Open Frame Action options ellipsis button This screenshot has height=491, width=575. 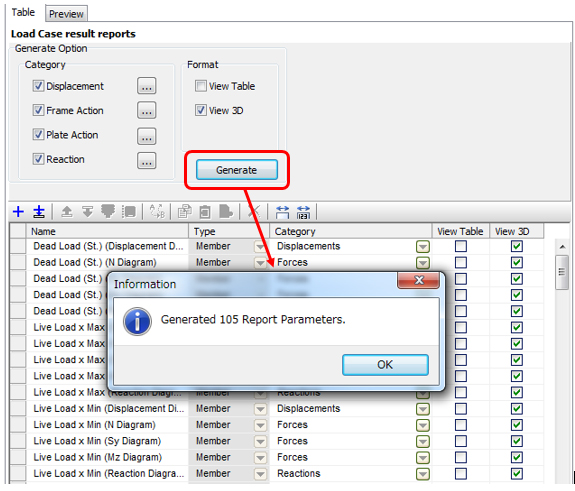click(x=147, y=110)
